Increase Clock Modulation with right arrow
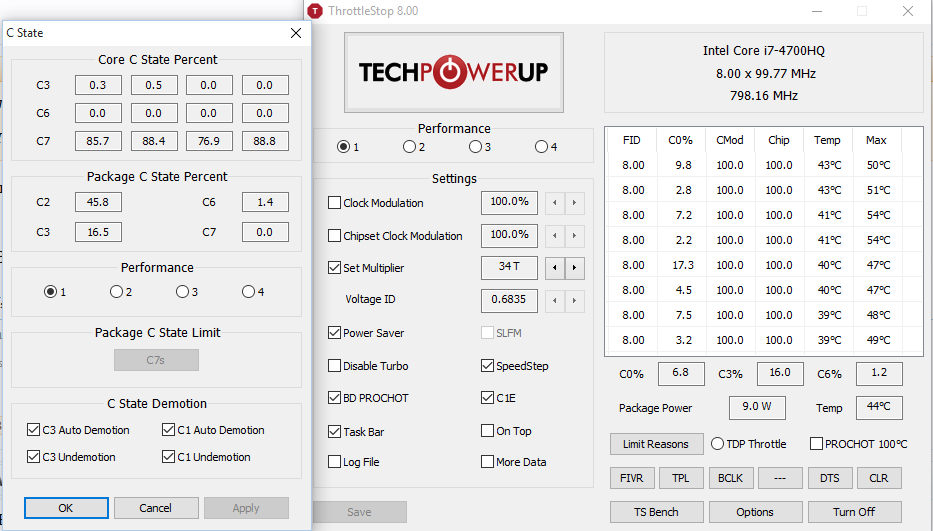 coord(574,203)
